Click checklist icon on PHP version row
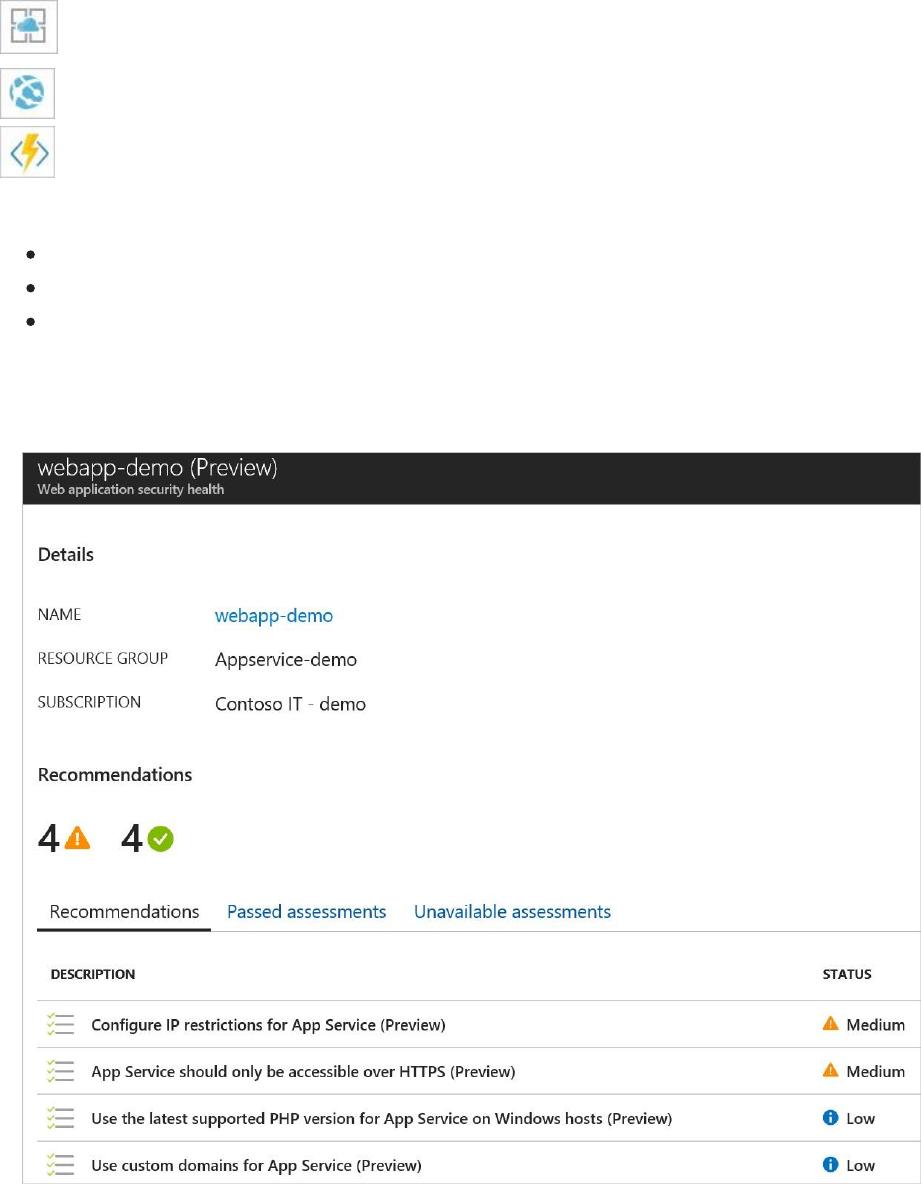Screen dimensions: 921x1184 [x=60, y=1118]
